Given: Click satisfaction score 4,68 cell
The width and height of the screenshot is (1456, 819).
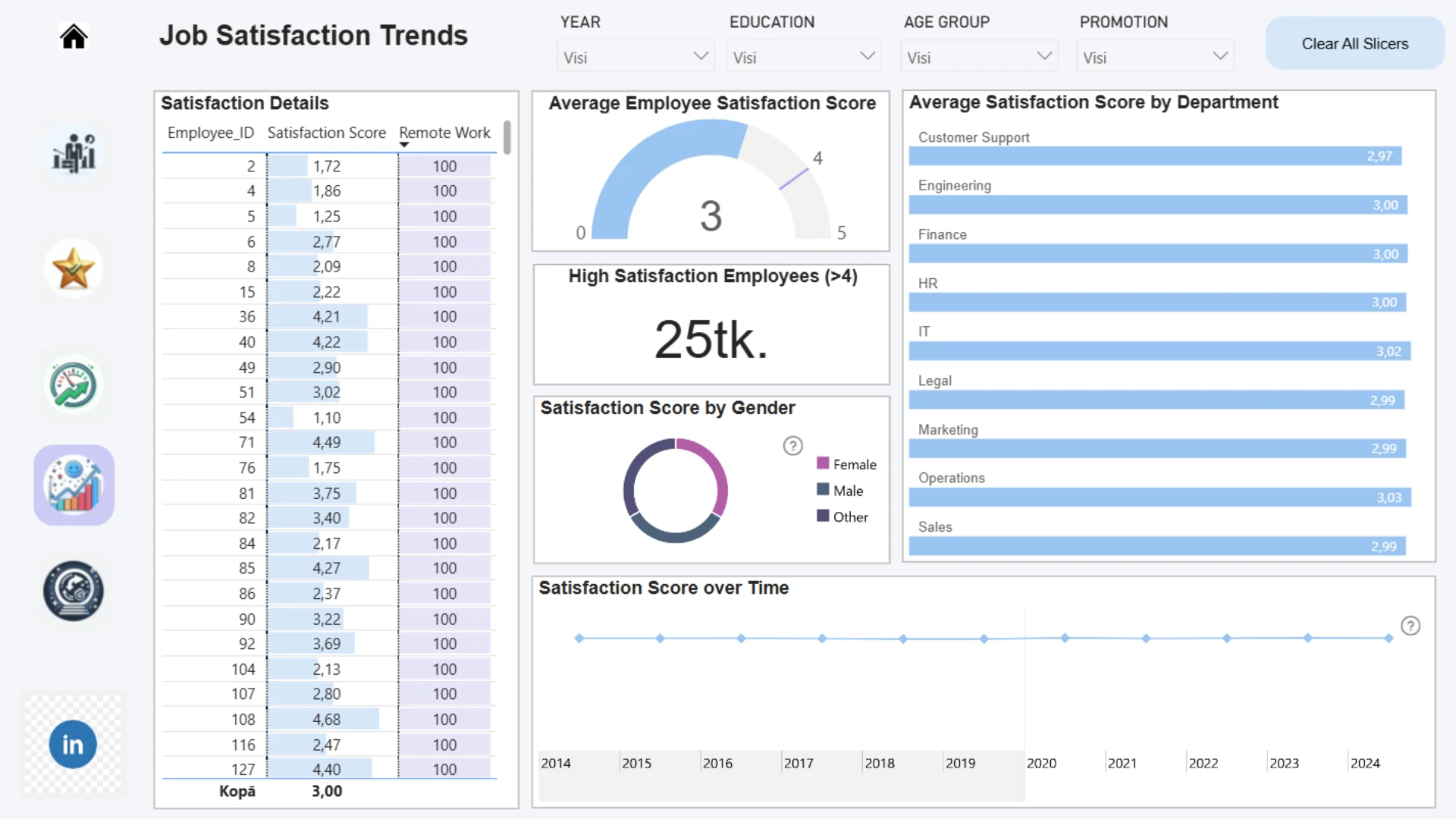Looking at the screenshot, I should point(327,719).
